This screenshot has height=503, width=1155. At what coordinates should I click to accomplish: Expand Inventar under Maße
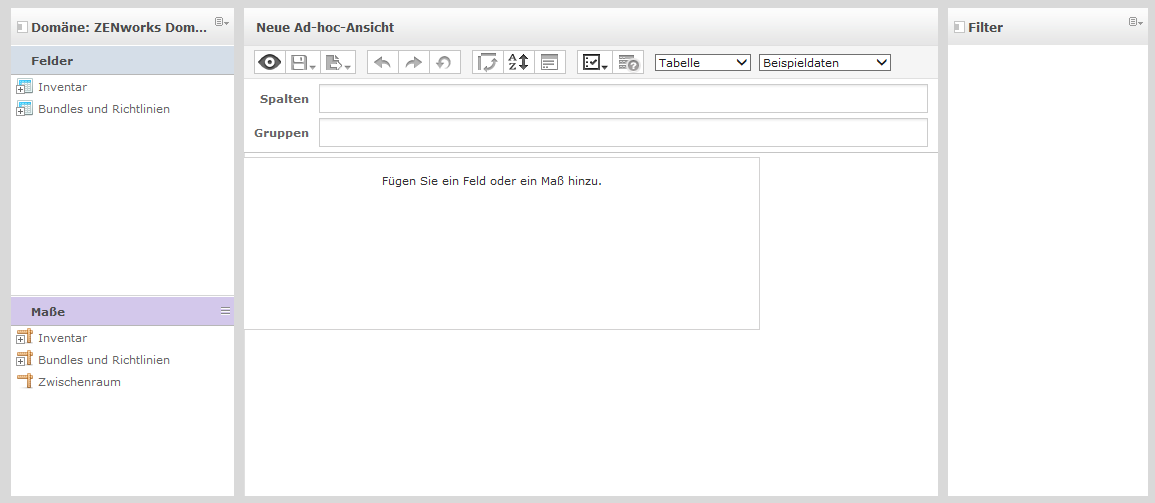(x=20, y=341)
